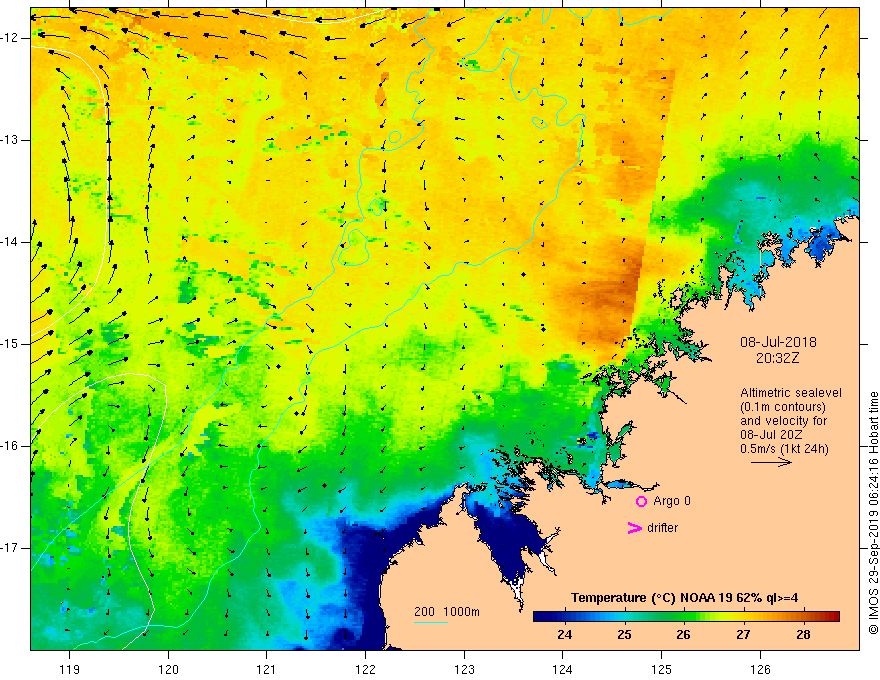The image size is (880, 680).
Task: Click the 28 value under color bar
Action: (x=803, y=635)
